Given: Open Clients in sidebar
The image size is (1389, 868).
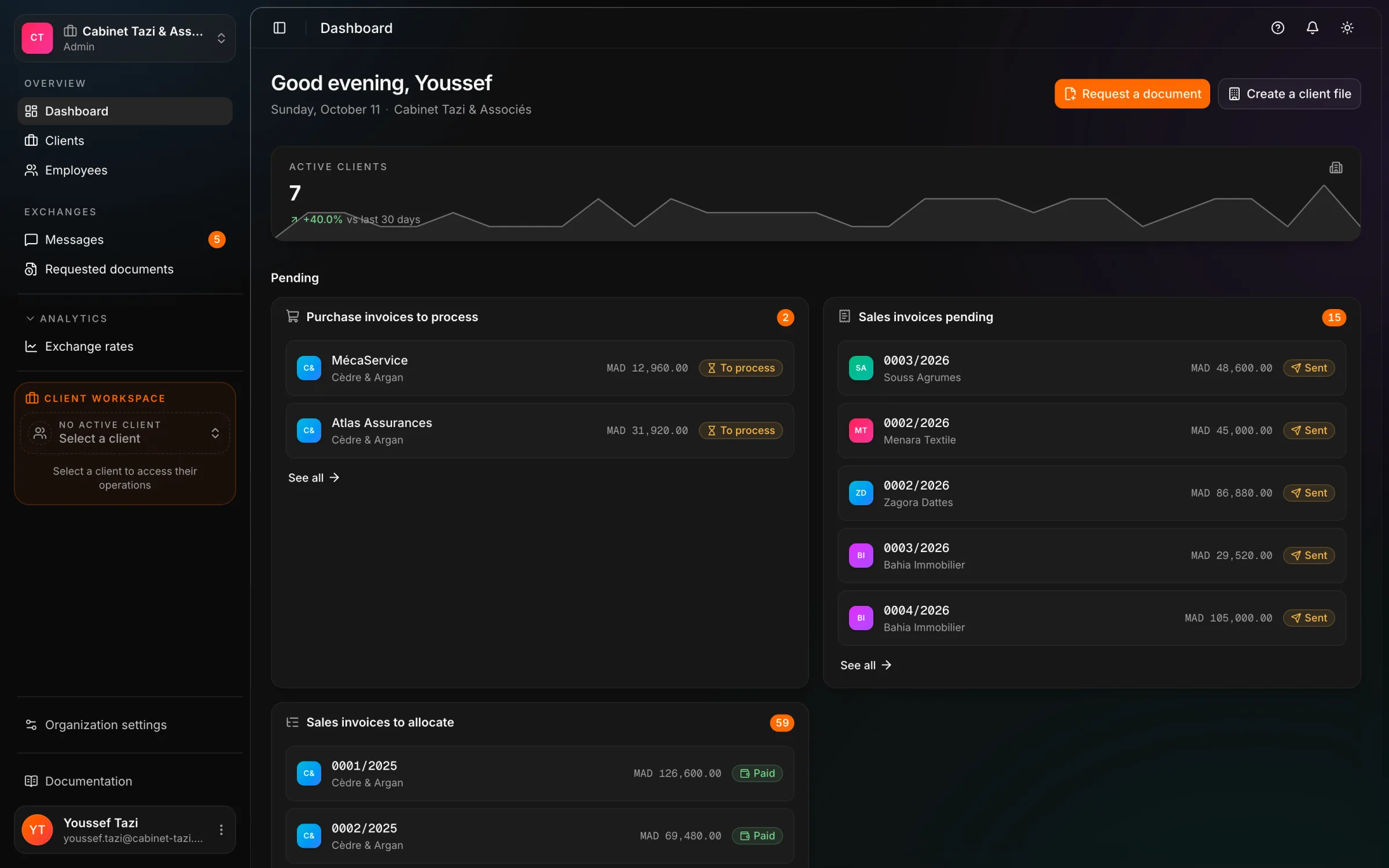Looking at the screenshot, I should point(125,141).
